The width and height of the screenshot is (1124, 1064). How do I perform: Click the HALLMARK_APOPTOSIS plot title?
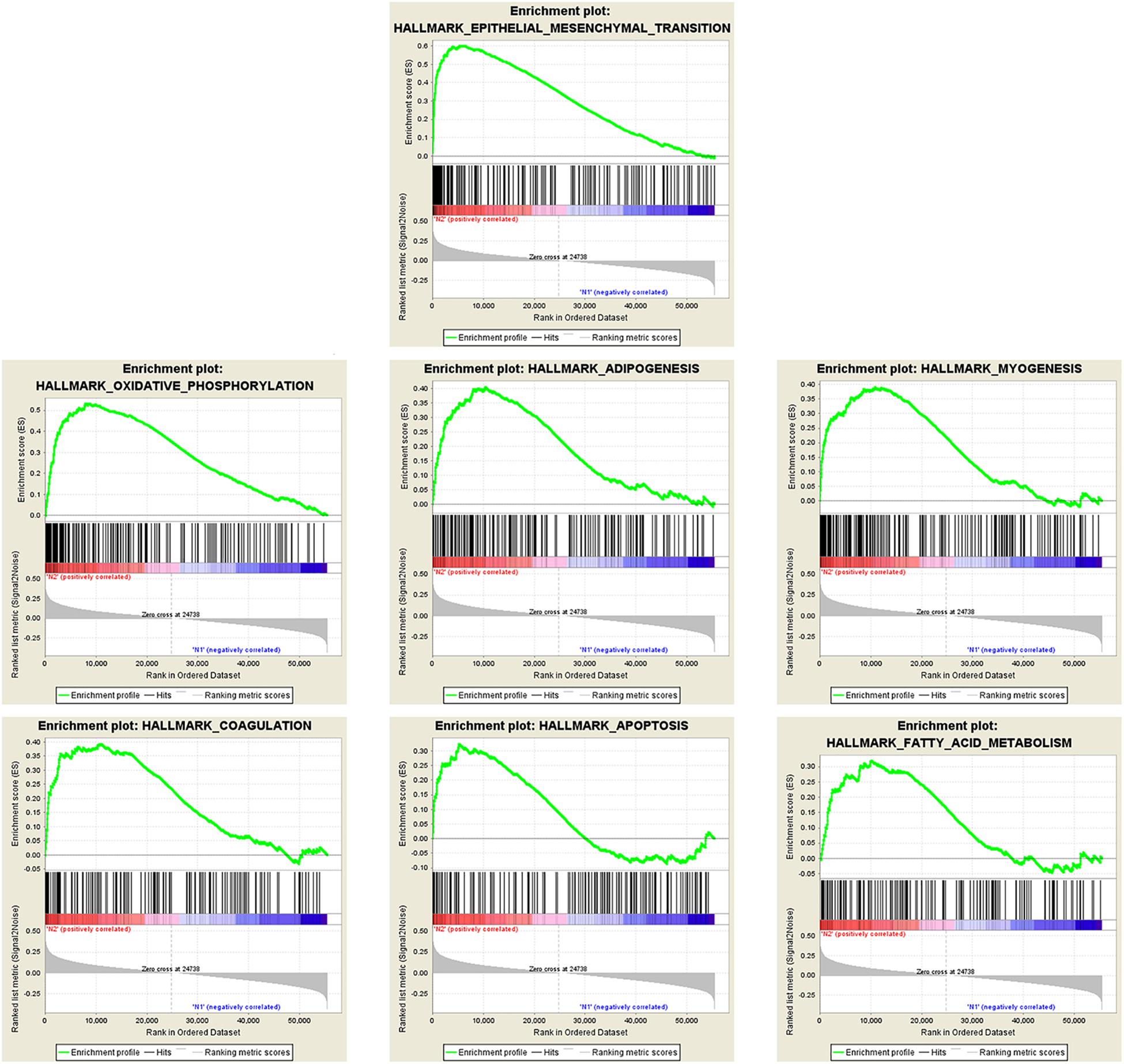point(561,726)
